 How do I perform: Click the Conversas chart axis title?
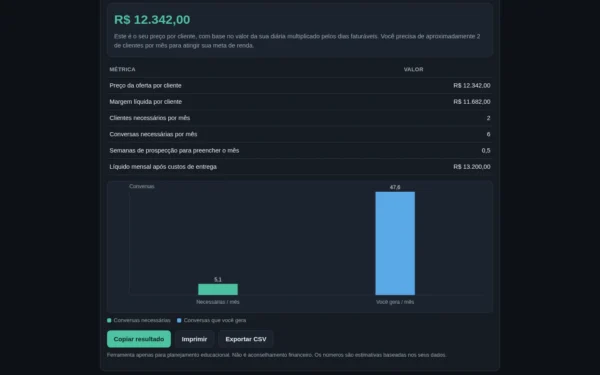[142, 186]
